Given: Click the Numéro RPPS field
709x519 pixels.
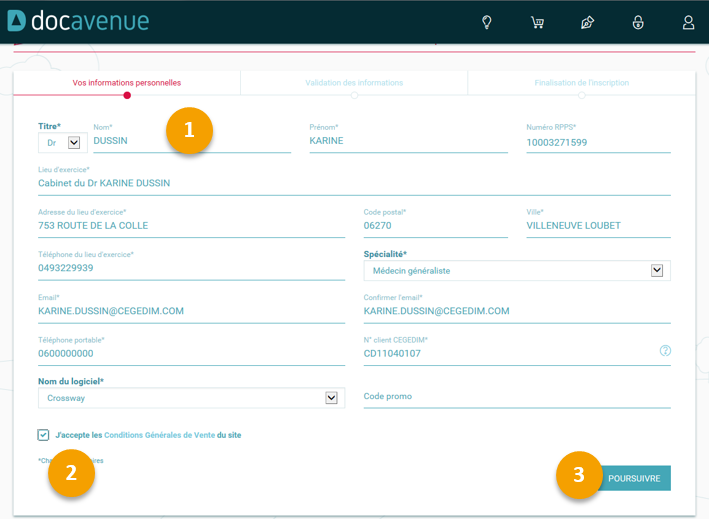Looking at the screenshot, I should pyautogui.click(x=597, y=142).
